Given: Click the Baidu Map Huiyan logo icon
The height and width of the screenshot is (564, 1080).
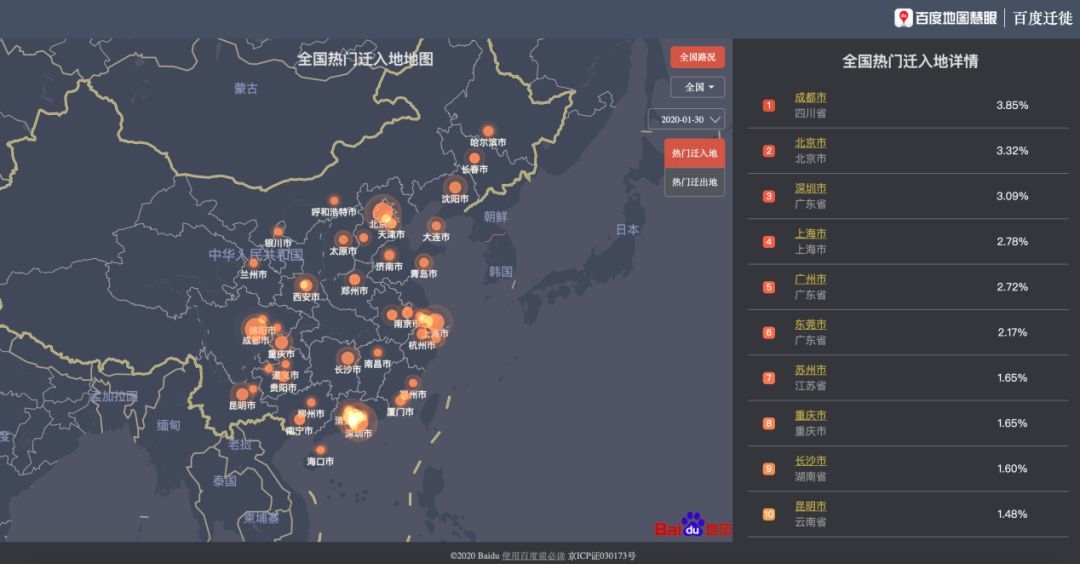Looking at the screenshot, I should [904, 18].
